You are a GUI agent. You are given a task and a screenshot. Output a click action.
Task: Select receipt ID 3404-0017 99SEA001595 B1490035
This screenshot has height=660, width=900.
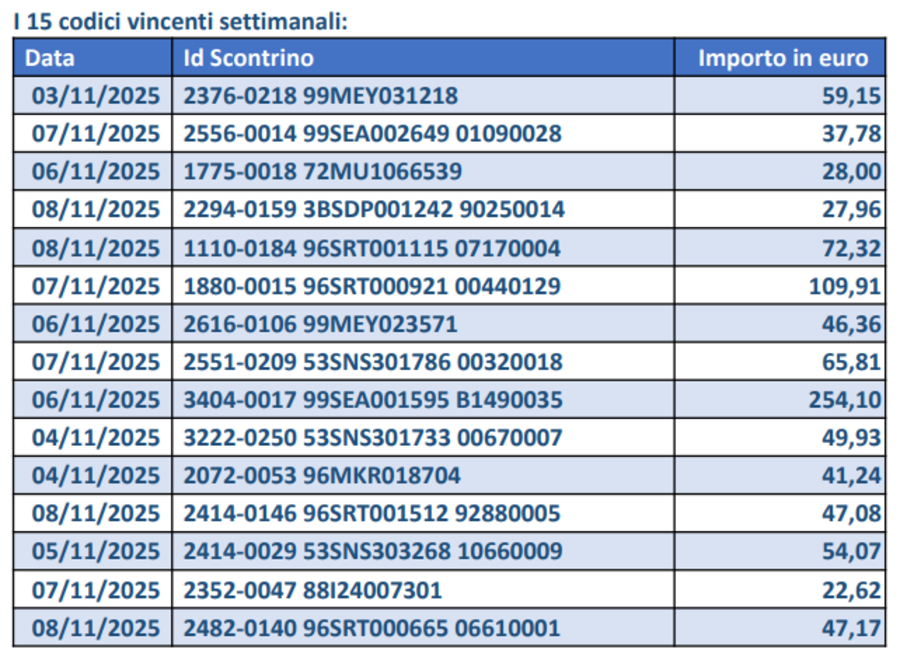click(373, 400)
